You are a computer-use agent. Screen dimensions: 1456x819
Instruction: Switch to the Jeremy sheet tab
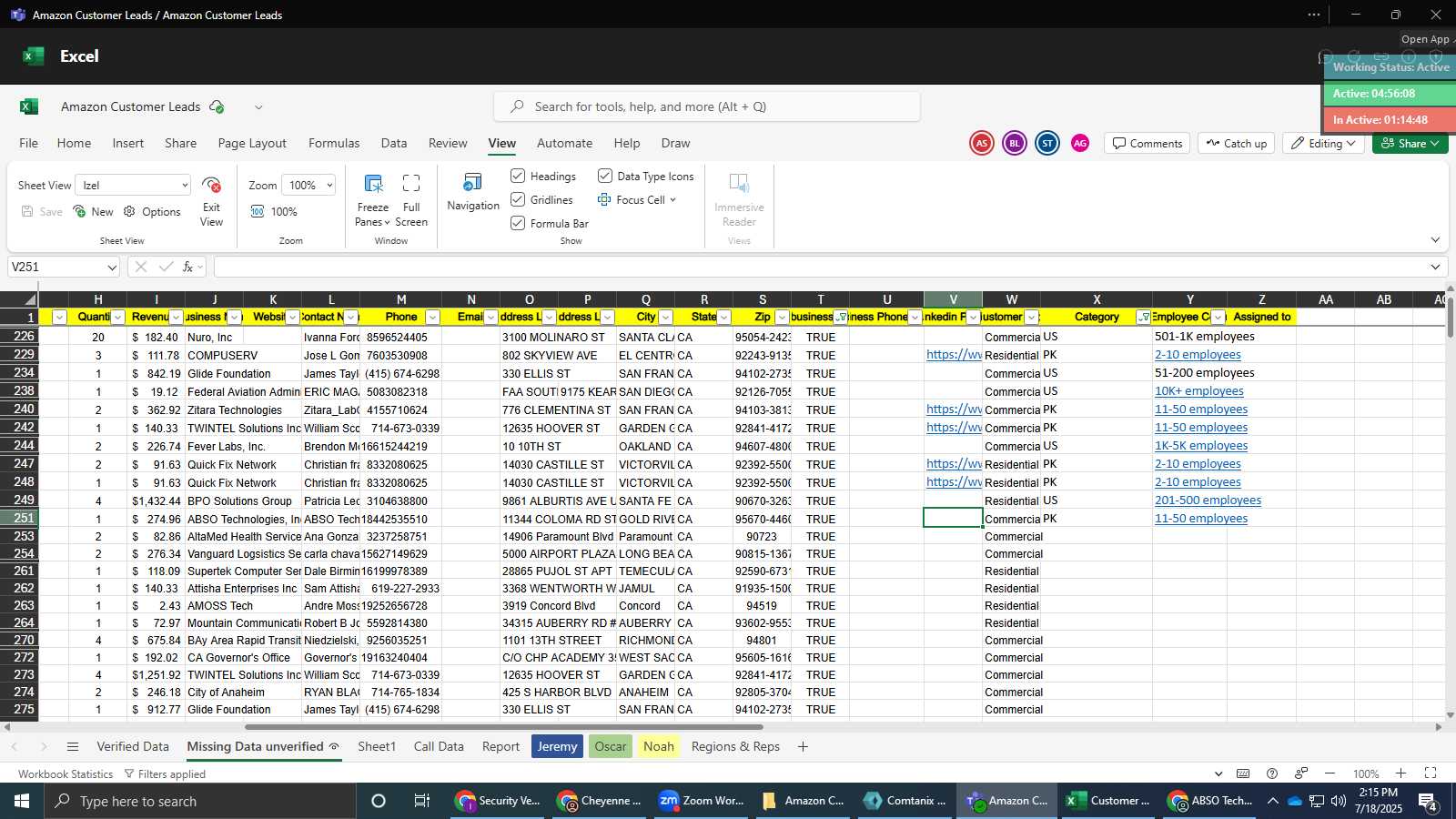pos(557,746)
